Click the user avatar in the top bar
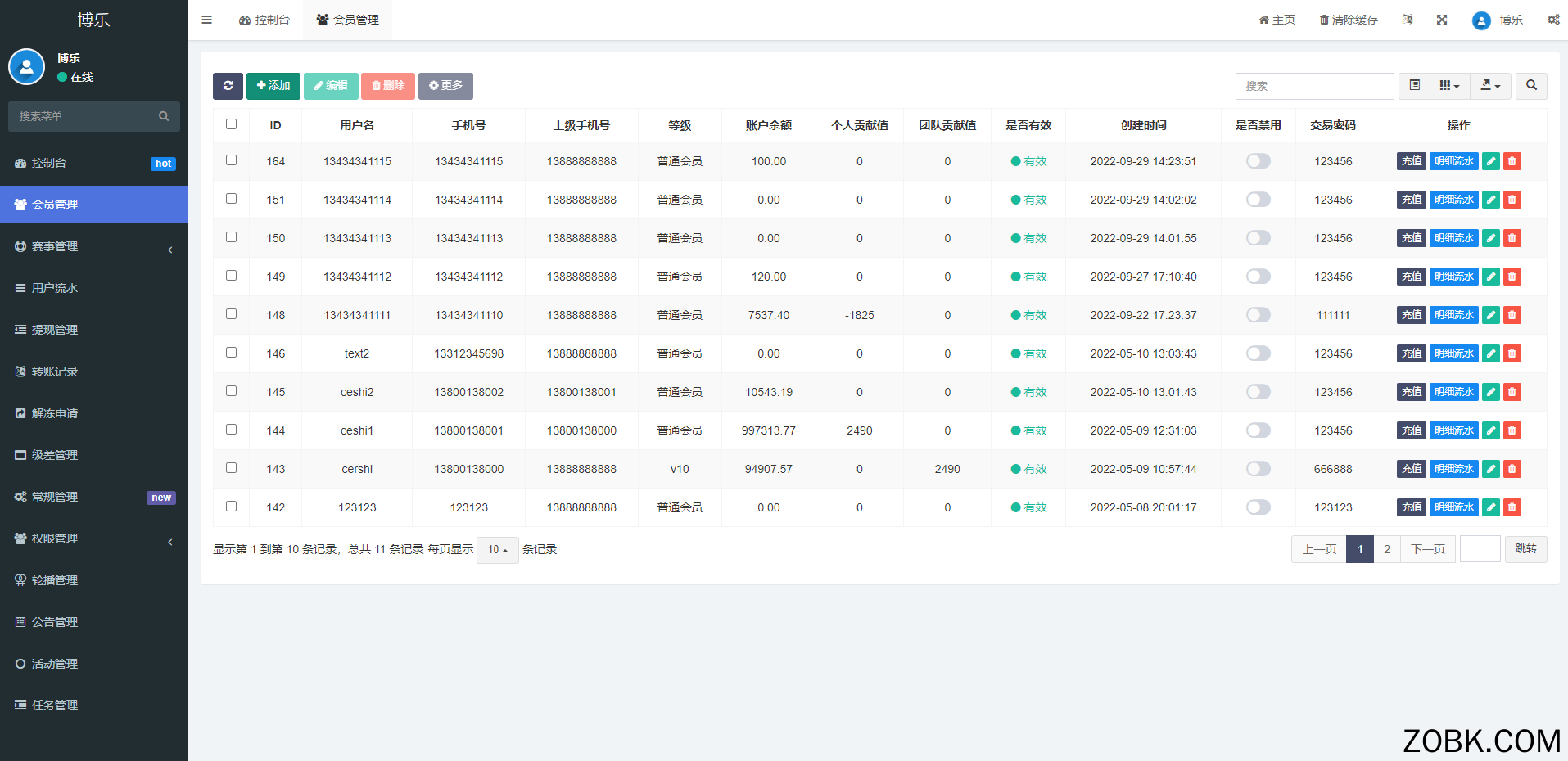 coord(1481,20)
